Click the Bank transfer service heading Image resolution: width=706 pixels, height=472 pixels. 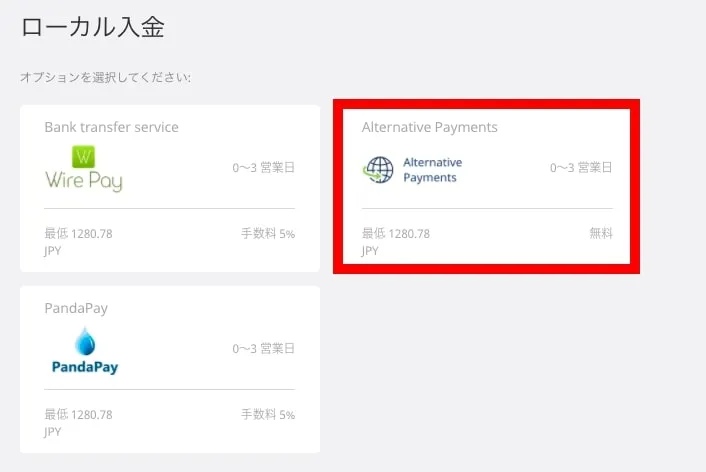(112, 127)
